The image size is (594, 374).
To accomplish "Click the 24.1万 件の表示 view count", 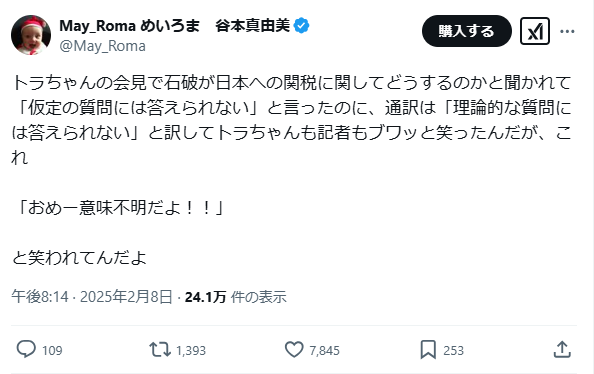I will tap(236, 297).
